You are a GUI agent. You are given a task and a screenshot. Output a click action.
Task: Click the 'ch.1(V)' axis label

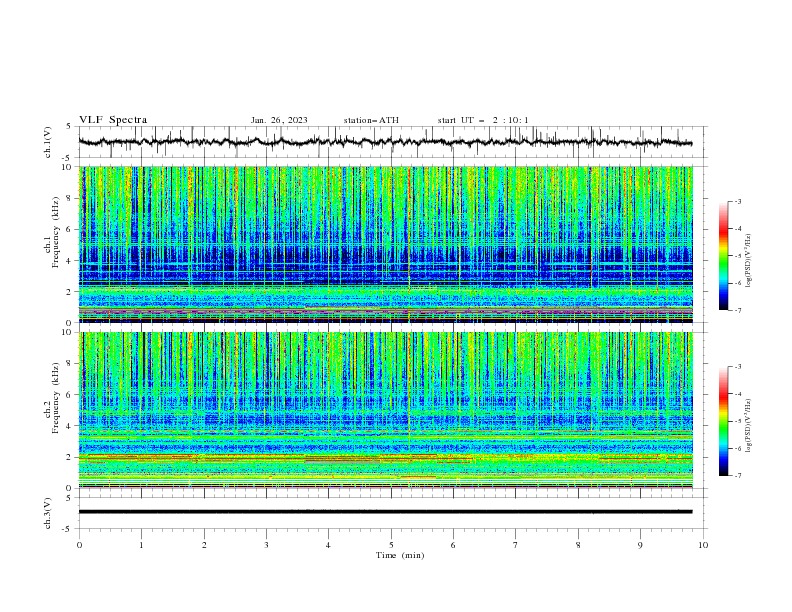pos(48,142)
